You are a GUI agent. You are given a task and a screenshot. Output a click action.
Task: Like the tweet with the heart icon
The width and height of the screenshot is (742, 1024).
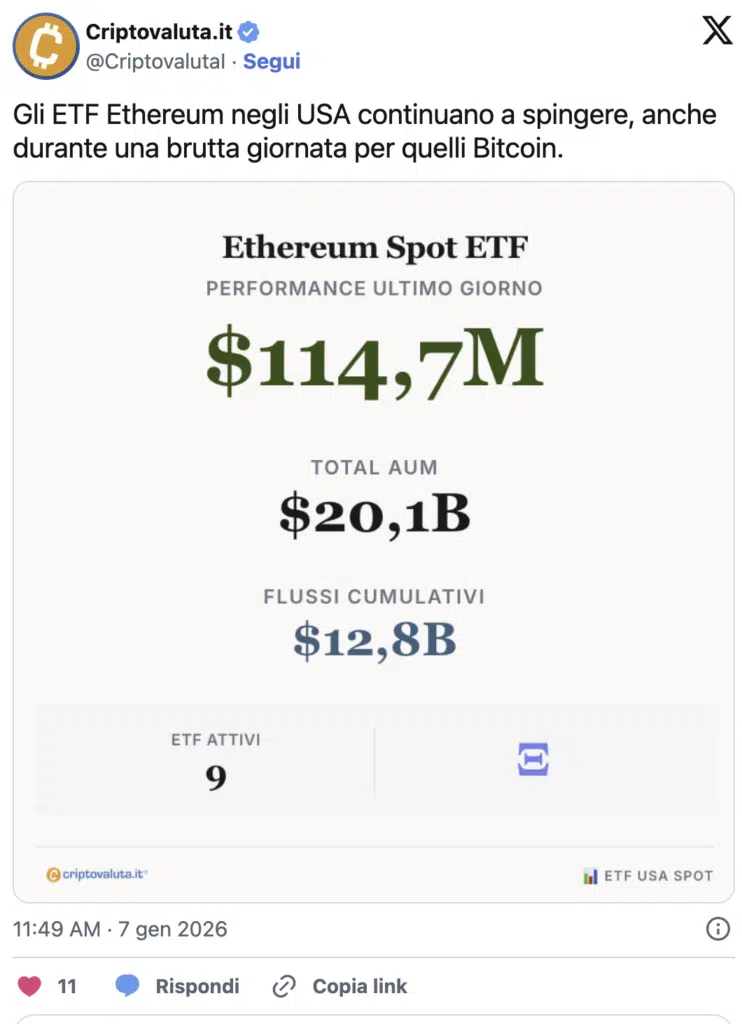[x=30, y=986]
